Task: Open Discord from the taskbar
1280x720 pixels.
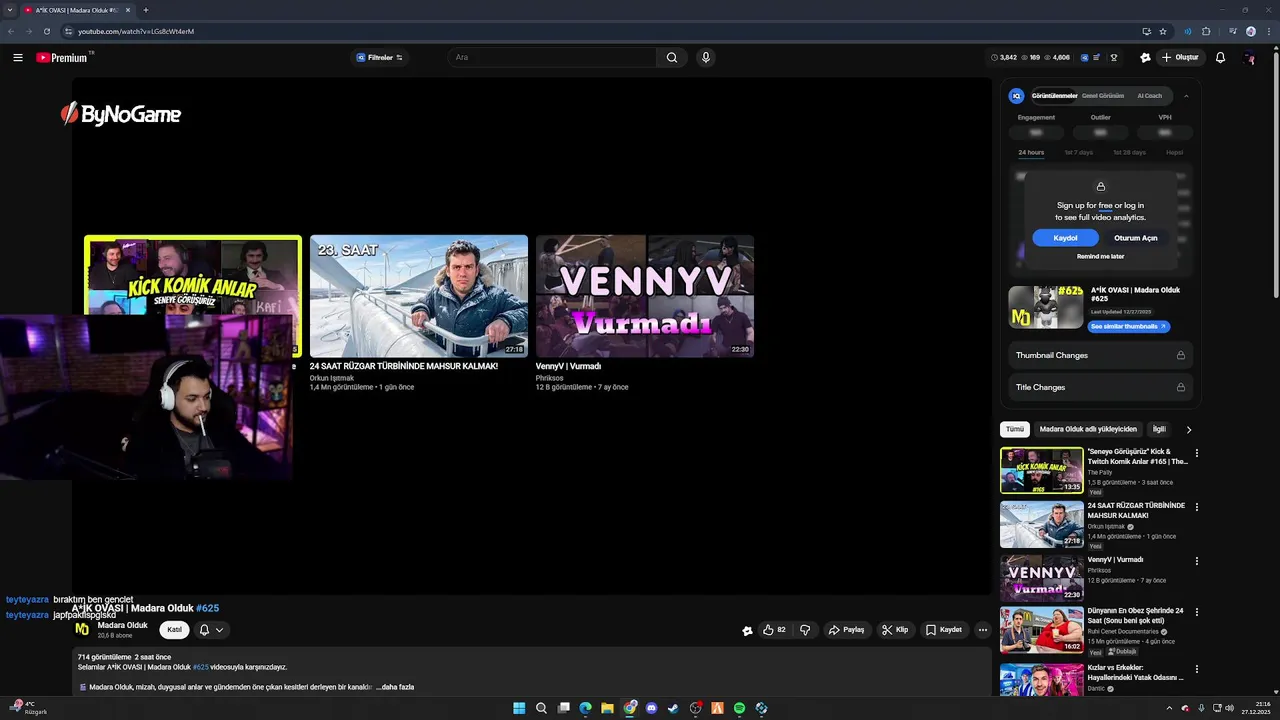Action: (651, 708)
